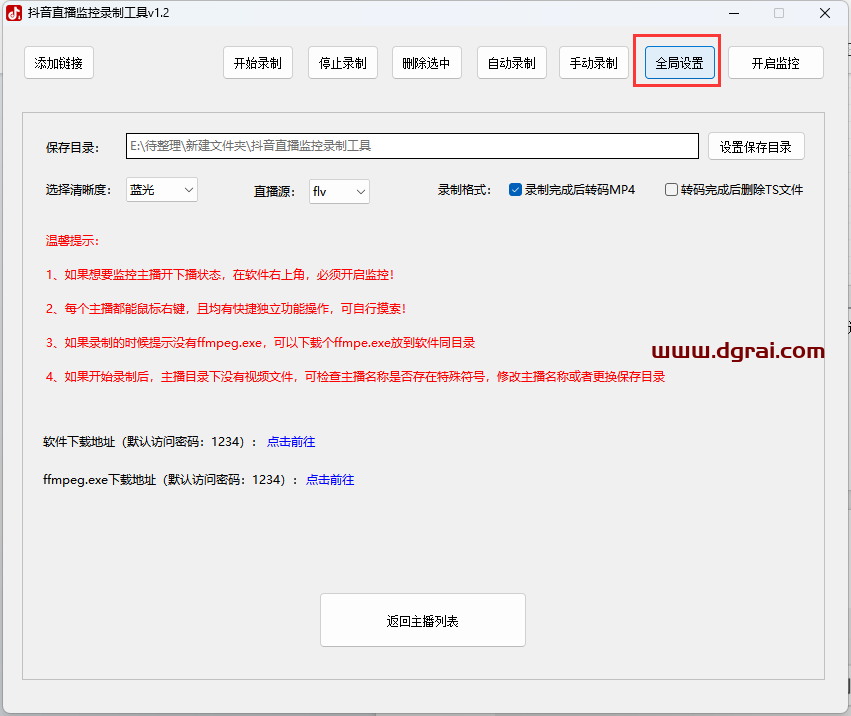This screenshot has width=851, height=716.
Task: Click the 保存目录 path field
Action: pos(412,146)
